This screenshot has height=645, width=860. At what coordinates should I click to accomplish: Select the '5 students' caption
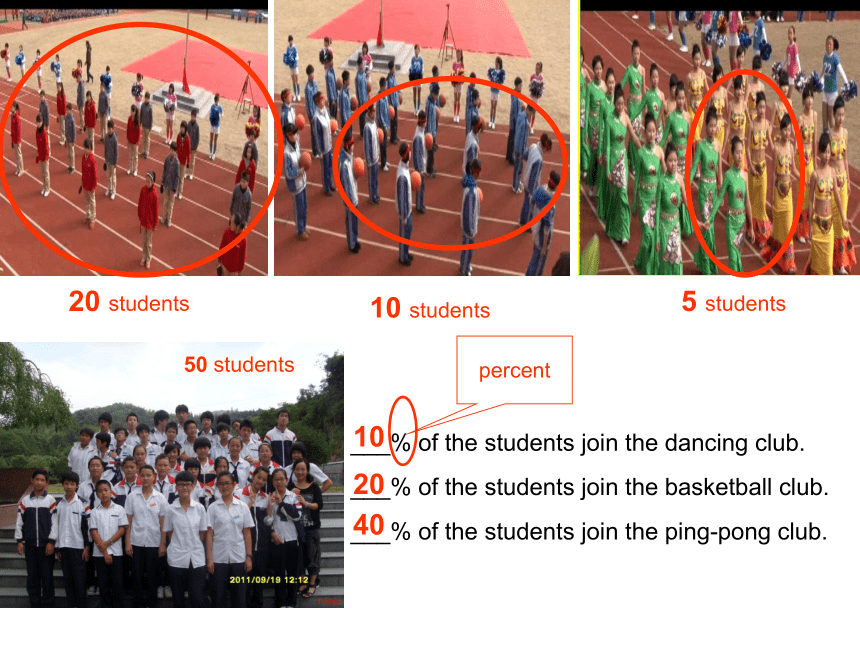[x=733, y=302]
